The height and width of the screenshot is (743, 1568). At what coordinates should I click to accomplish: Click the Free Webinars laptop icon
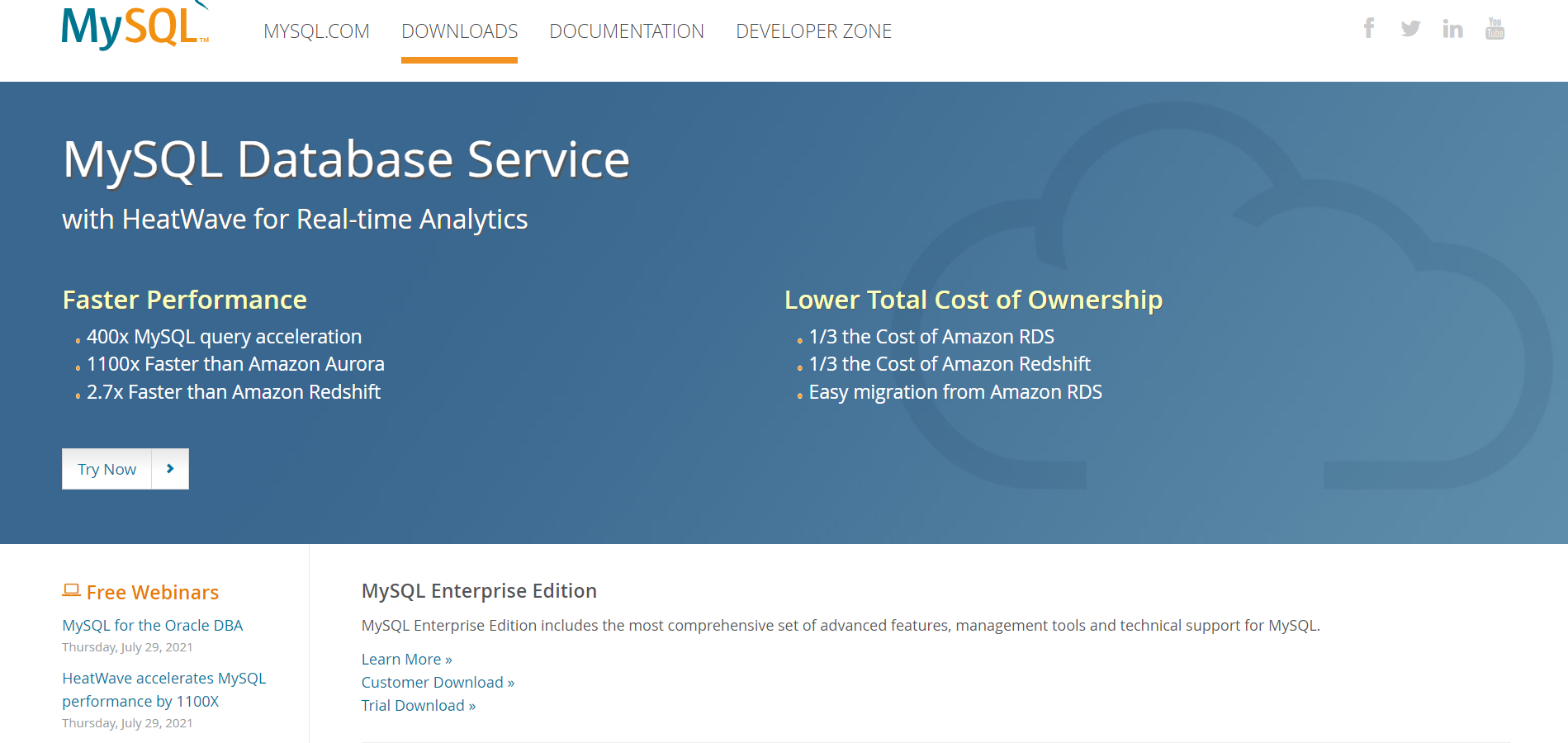(x=71, y=590)
